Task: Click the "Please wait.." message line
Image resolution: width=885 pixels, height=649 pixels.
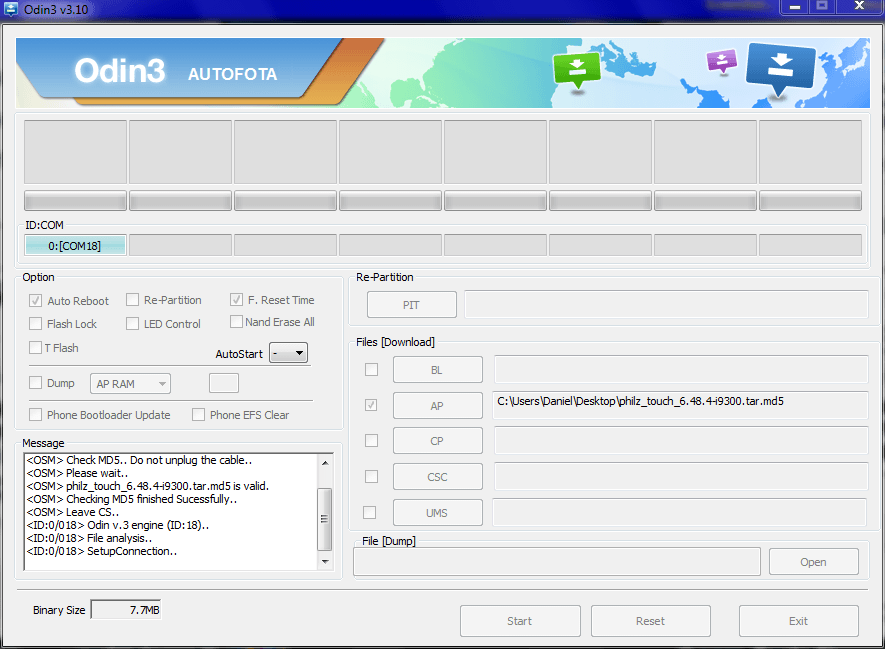Action: (77, 473)
